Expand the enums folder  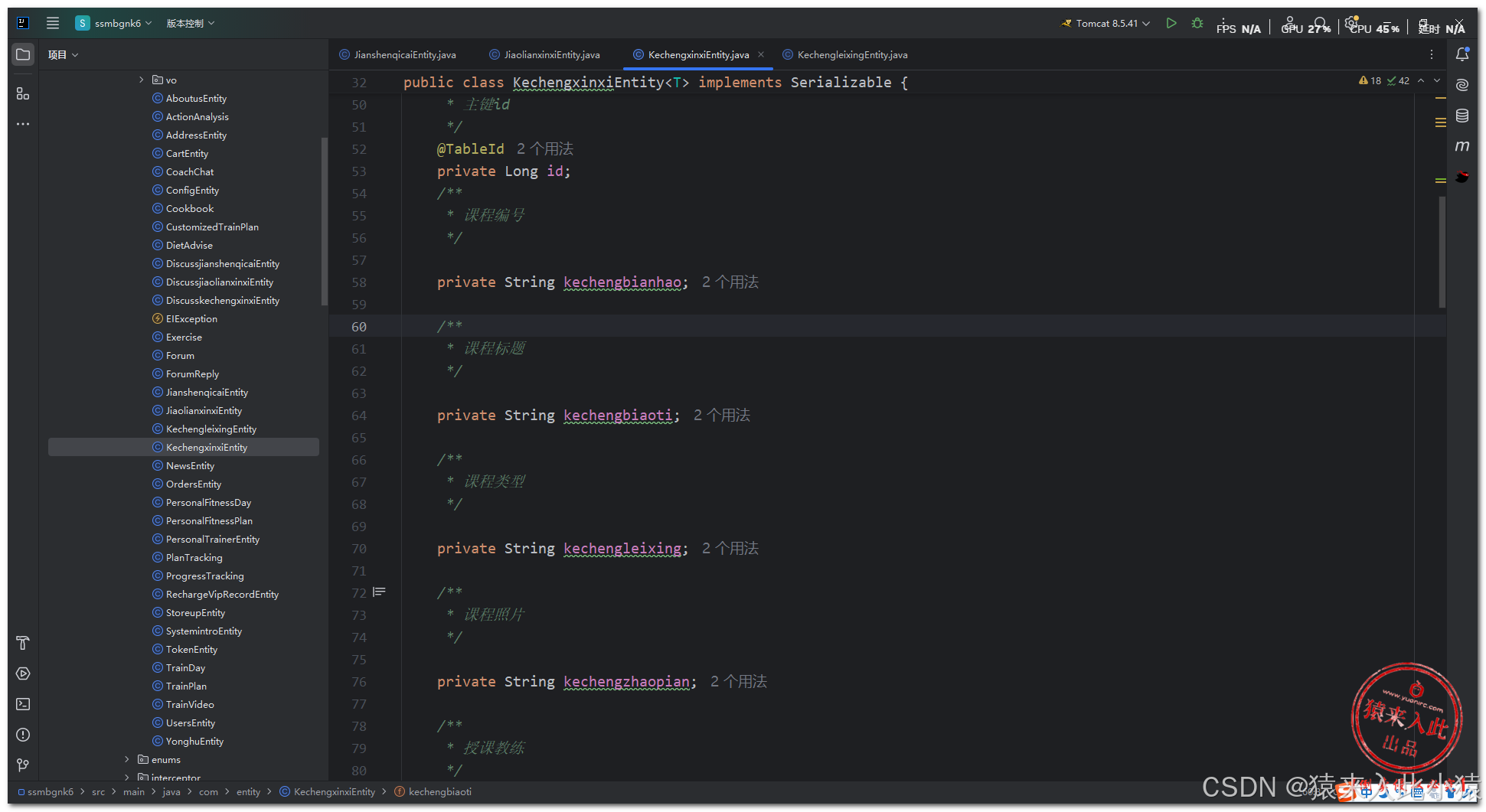127,759
